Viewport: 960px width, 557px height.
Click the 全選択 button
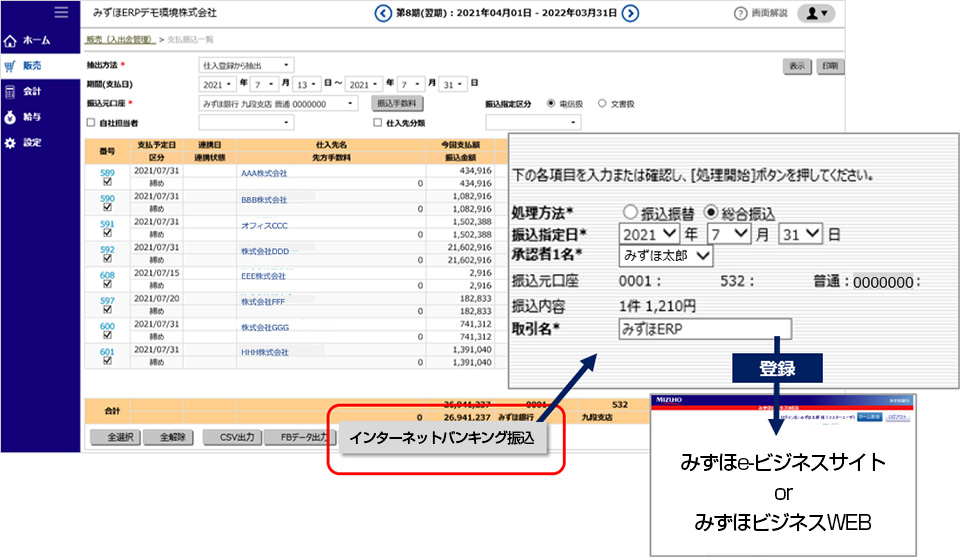point(116,438)
